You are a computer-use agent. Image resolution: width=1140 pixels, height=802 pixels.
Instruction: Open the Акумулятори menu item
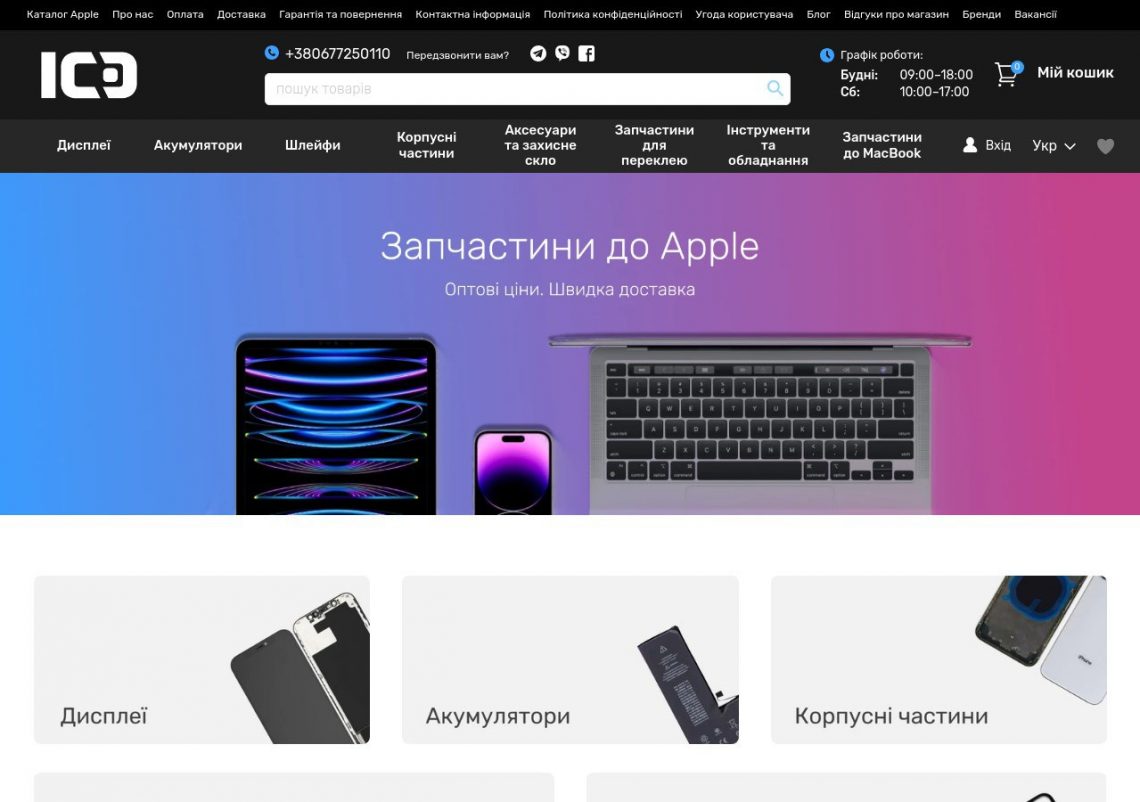click(x=198, y=145)
